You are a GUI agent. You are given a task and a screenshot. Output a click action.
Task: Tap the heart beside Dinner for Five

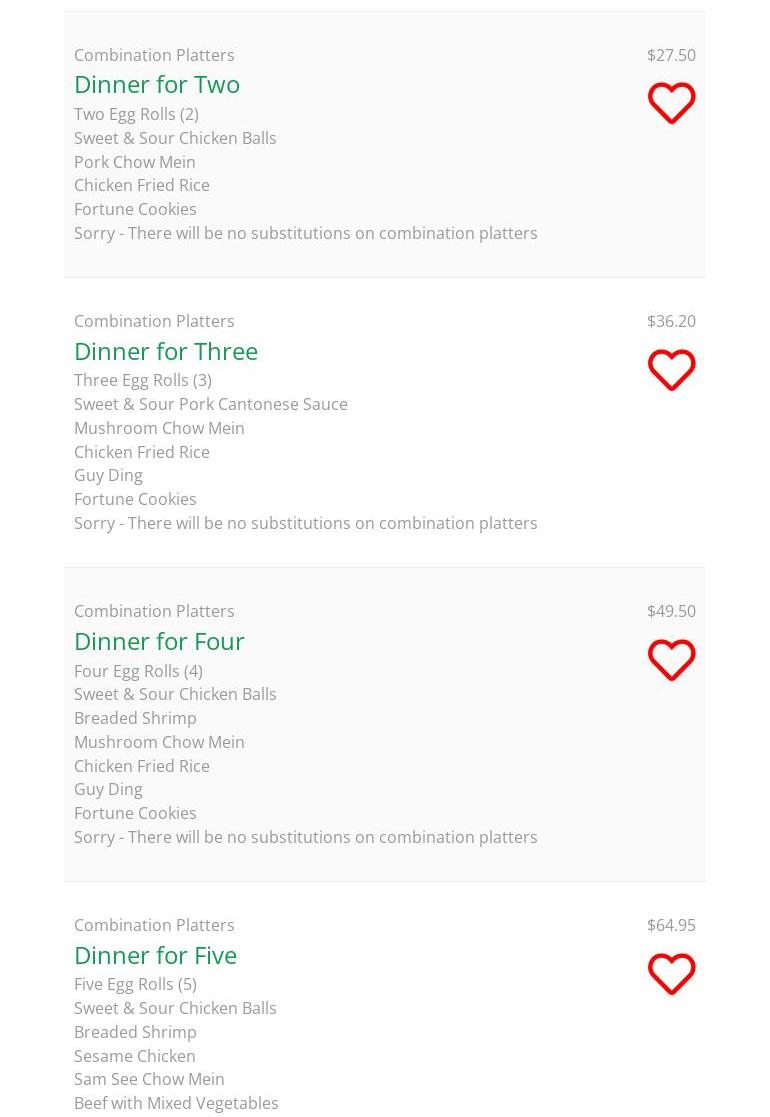(x=671, y=974)
